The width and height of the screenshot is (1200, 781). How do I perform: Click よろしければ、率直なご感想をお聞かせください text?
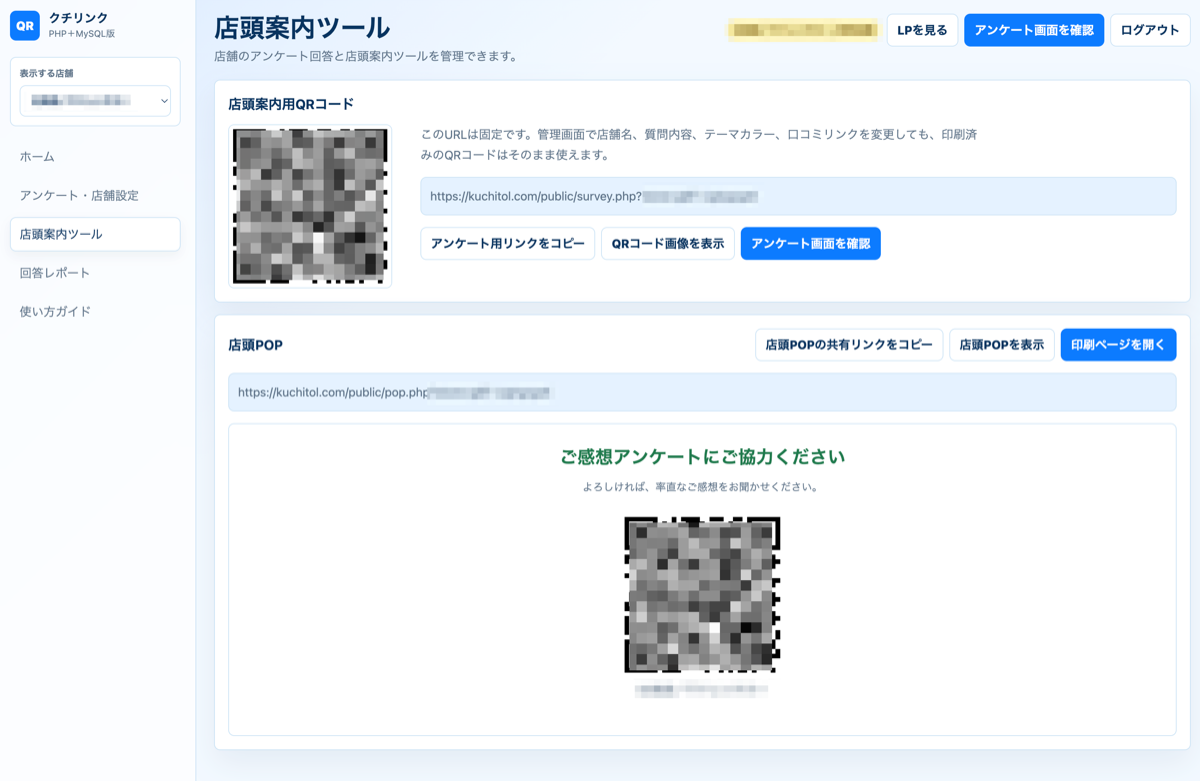pyautogui.click(x=702, y=487)
